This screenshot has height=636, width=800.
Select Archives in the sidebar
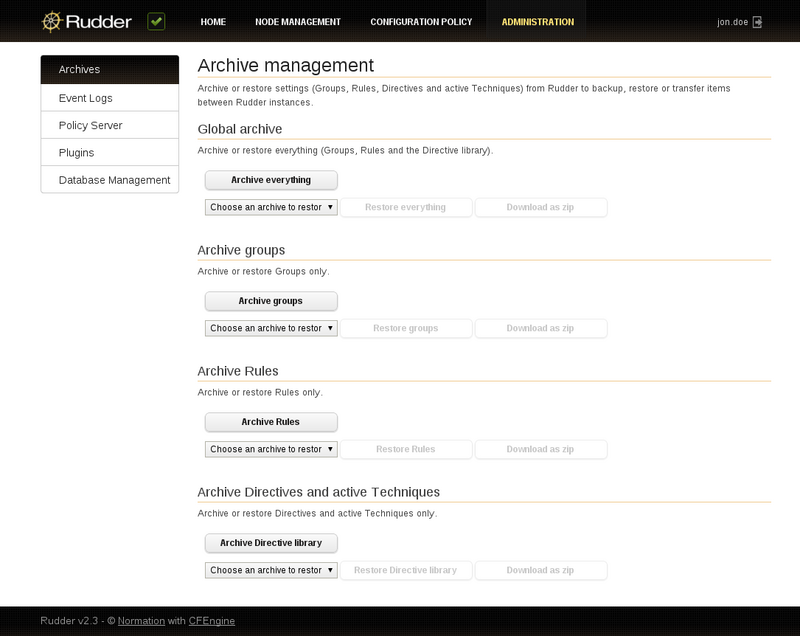pos(110,69)
